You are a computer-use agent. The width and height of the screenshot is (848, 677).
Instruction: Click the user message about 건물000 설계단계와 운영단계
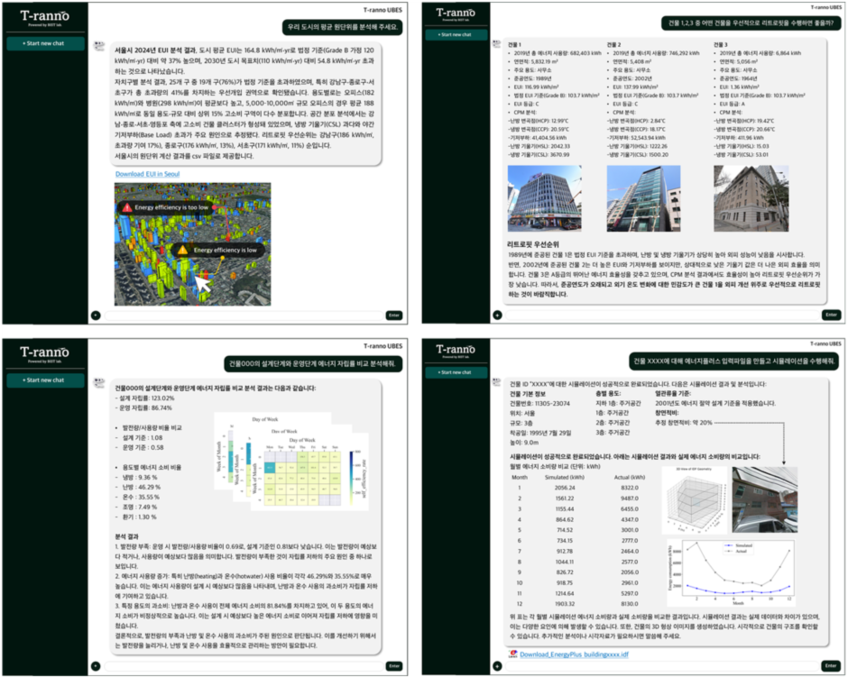coord(314,363)
